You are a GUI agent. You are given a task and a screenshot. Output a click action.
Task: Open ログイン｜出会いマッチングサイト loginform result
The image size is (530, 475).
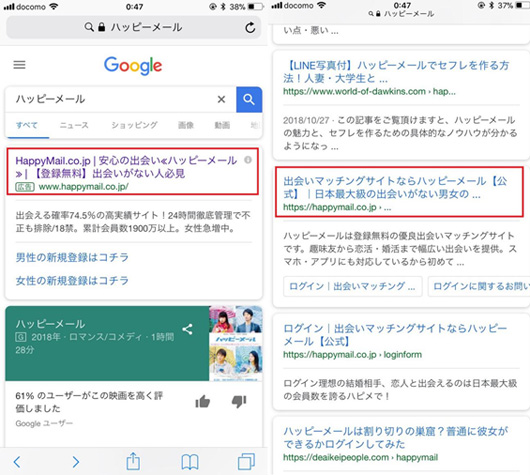[x=395, y=335]
